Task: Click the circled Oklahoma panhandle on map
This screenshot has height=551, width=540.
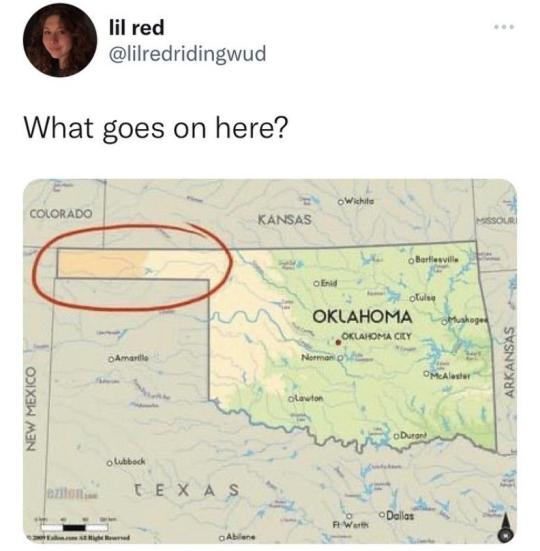Action: coord(132,268)
